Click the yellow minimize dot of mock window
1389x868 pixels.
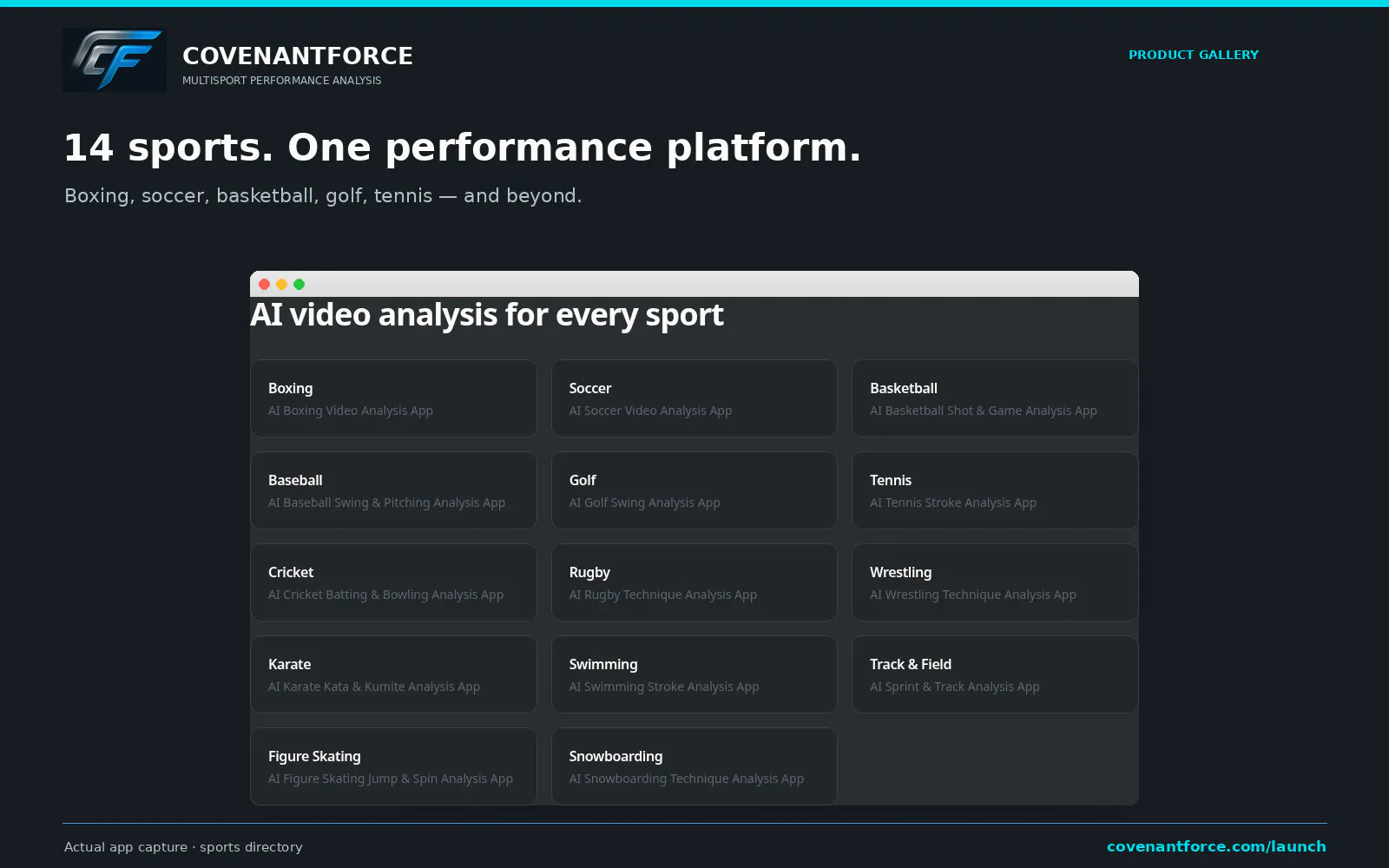point(282,285)
